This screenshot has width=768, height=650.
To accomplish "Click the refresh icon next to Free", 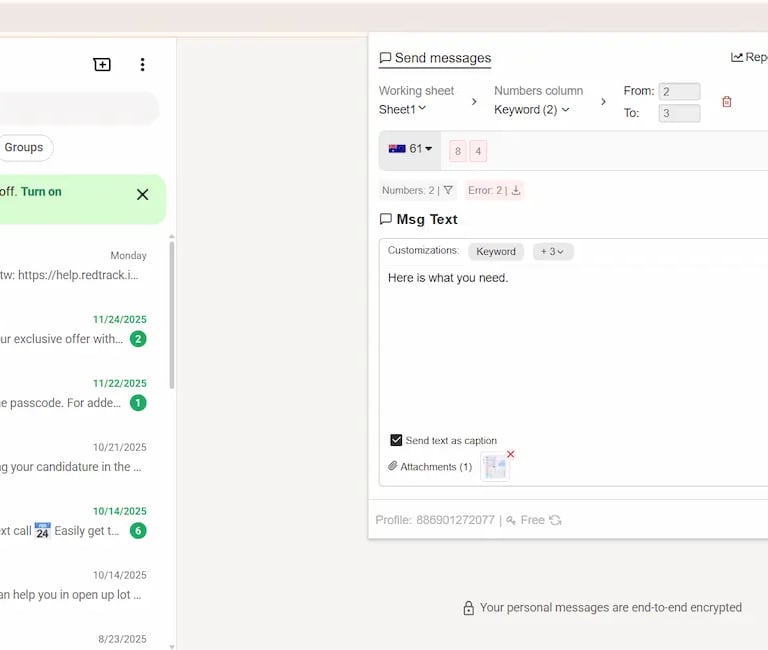I will pos(555,520).
